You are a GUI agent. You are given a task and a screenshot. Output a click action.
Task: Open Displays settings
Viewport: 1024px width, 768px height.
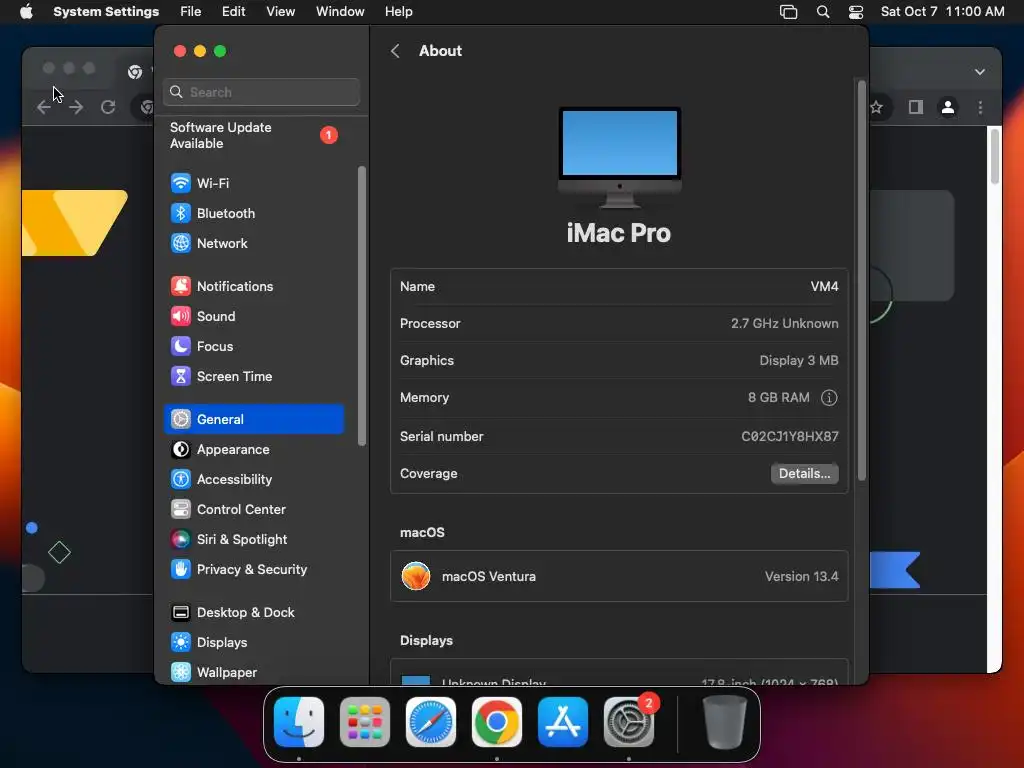pos(254,643)
